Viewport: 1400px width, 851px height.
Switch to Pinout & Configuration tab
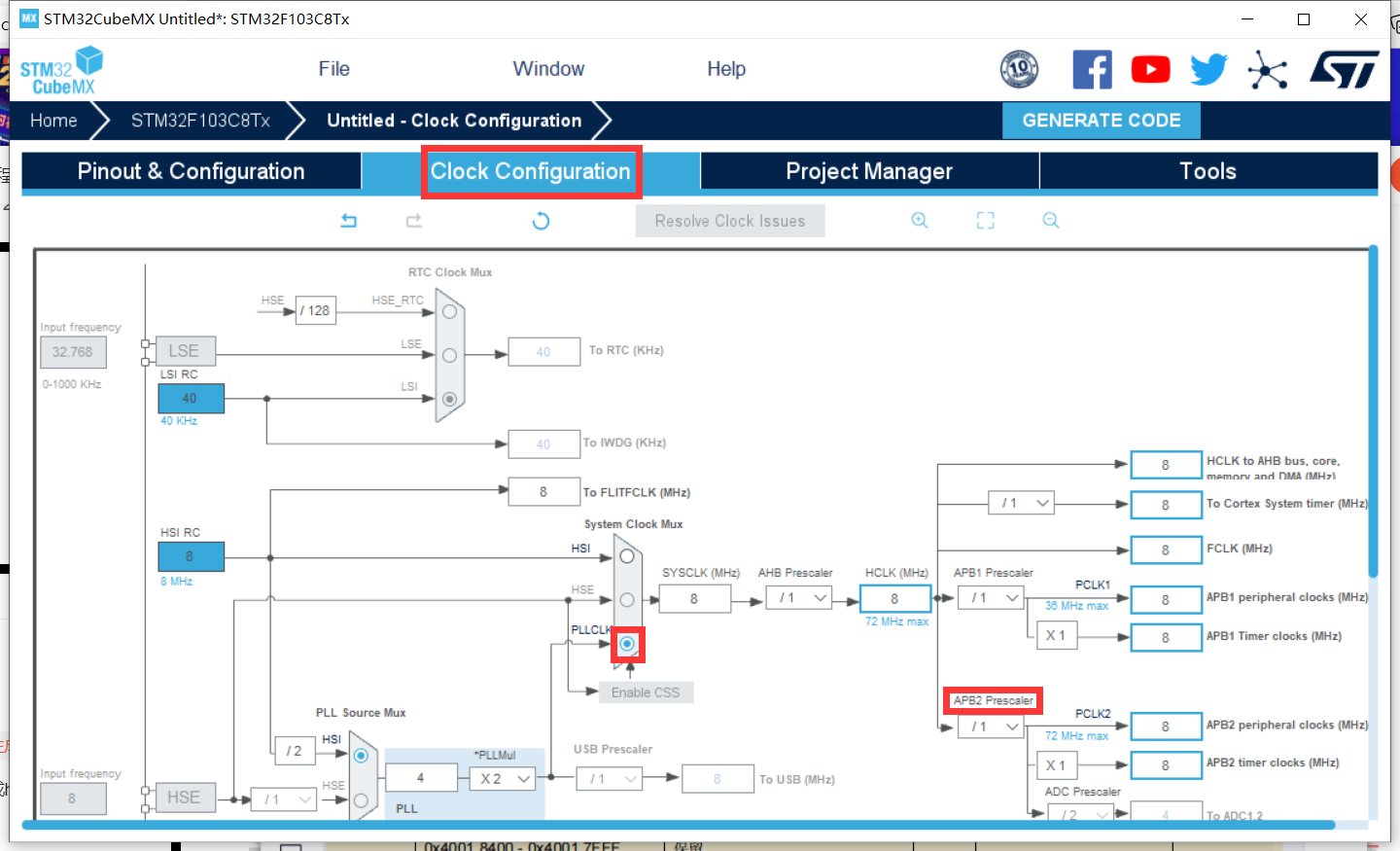[x=192, y=171]
